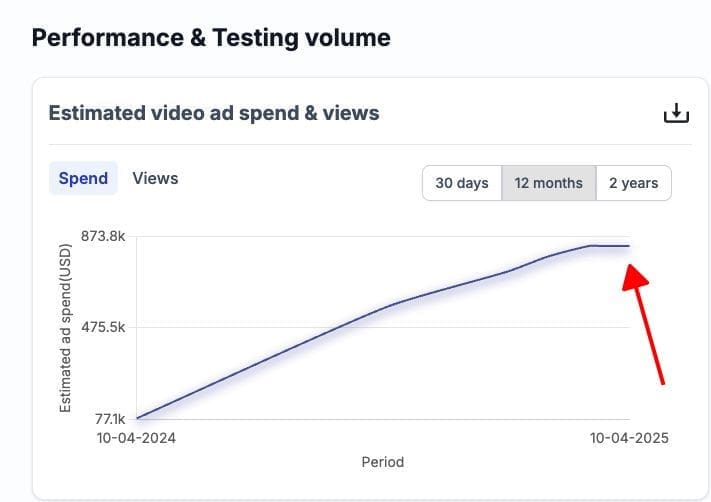Switch to the Views tab
The height and width of the screenshot is (502, 711).
pos(155,178)
